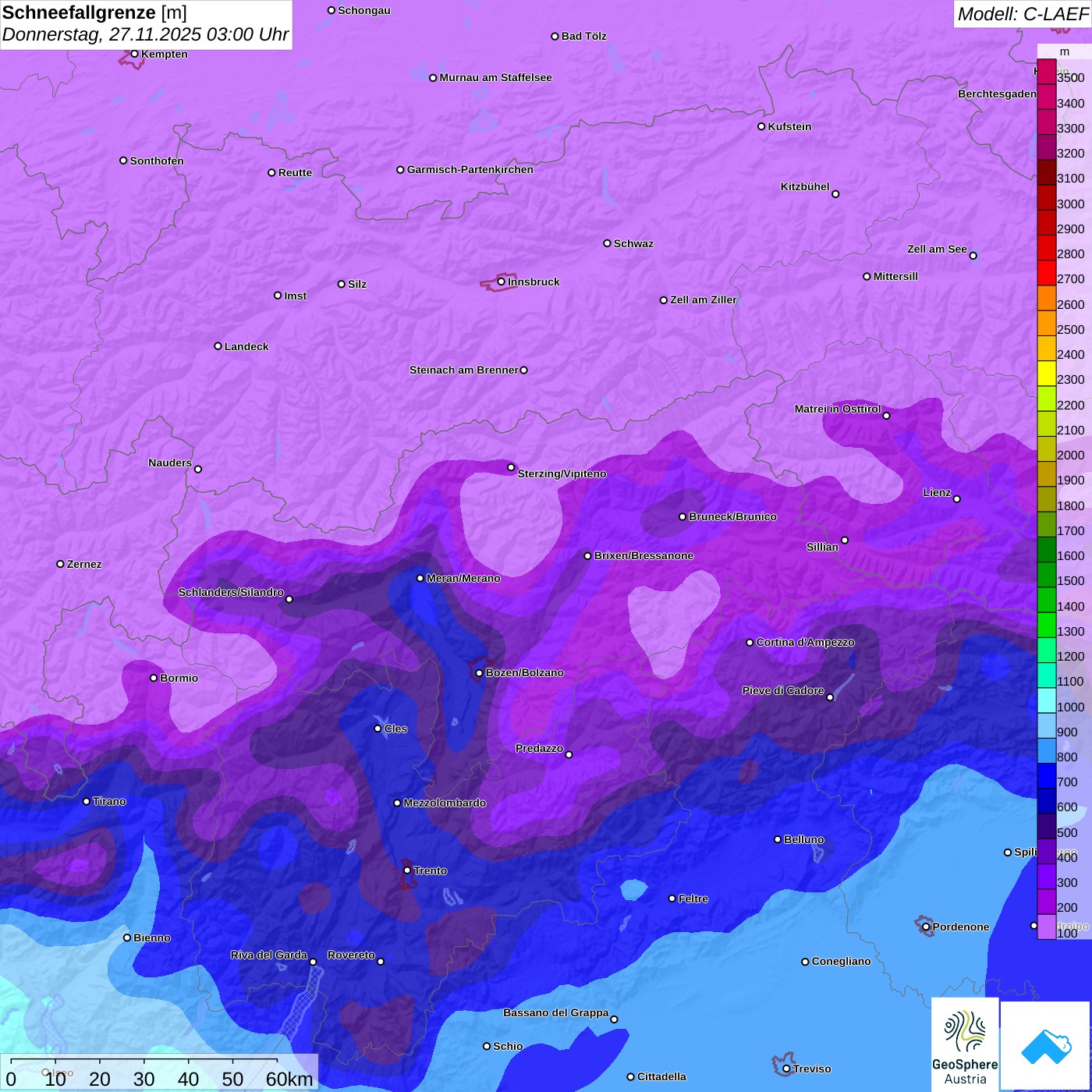The image size is (1092, 1092).
Task: Click the Pordenone city marker
Action: pos(926,927)
